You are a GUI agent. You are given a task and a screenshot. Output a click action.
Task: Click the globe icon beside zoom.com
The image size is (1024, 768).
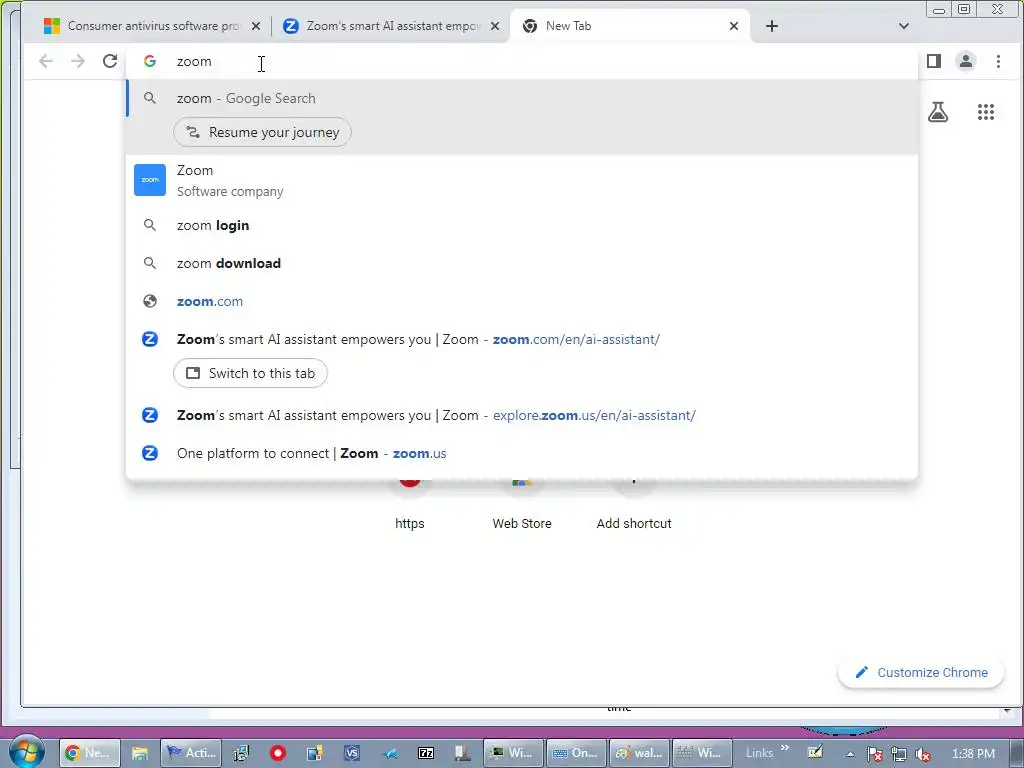tap(150, 301)
